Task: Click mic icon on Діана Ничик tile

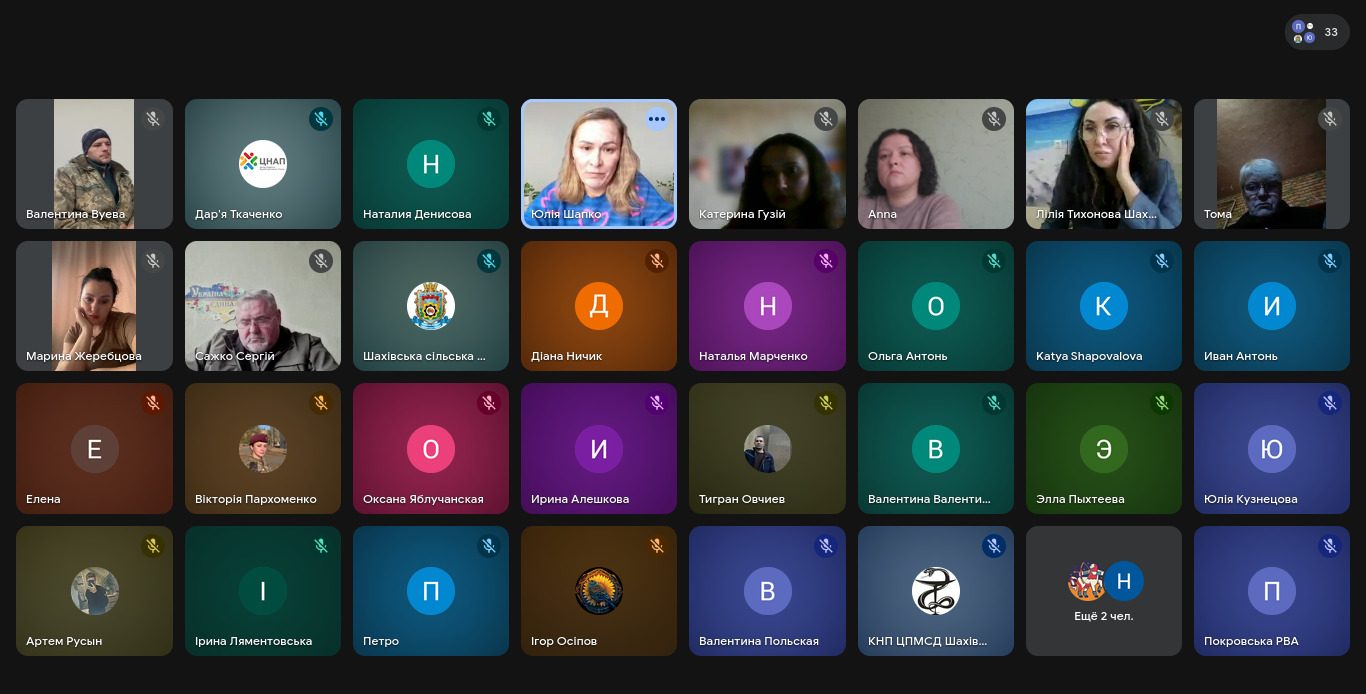Action: point(656,261)
